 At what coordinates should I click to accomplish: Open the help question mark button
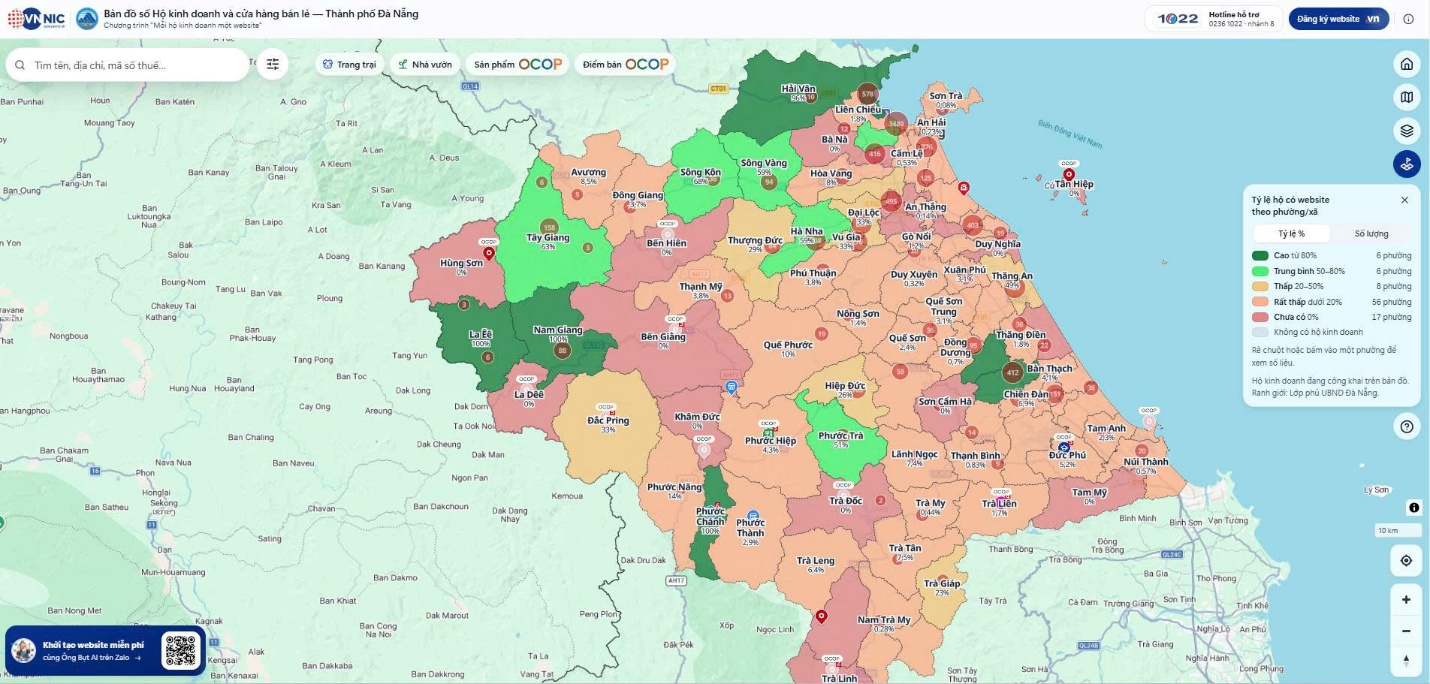(1406, 427)
